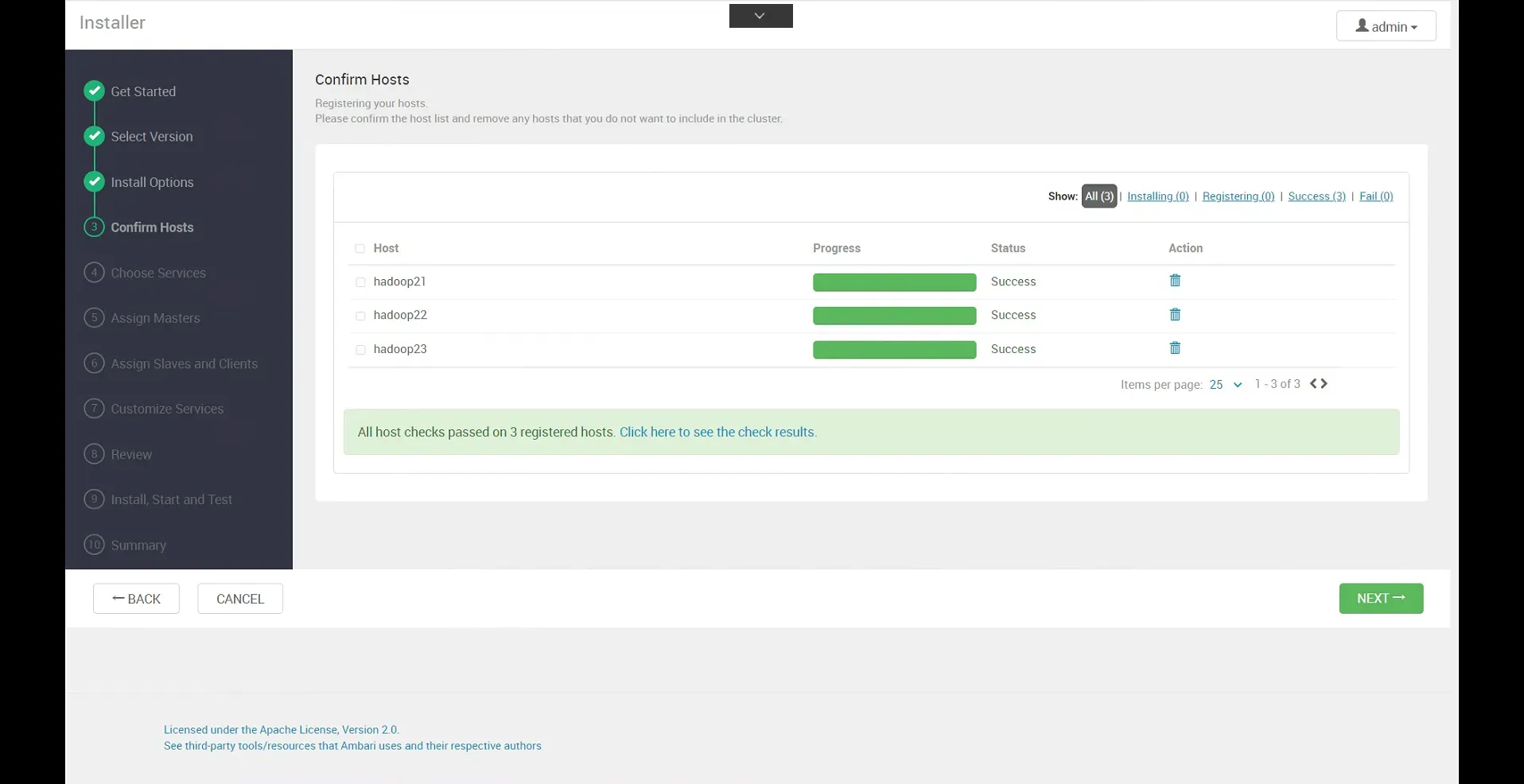Expand the dark collapsed panel at top
The image size is (1524, 784).
760,16
